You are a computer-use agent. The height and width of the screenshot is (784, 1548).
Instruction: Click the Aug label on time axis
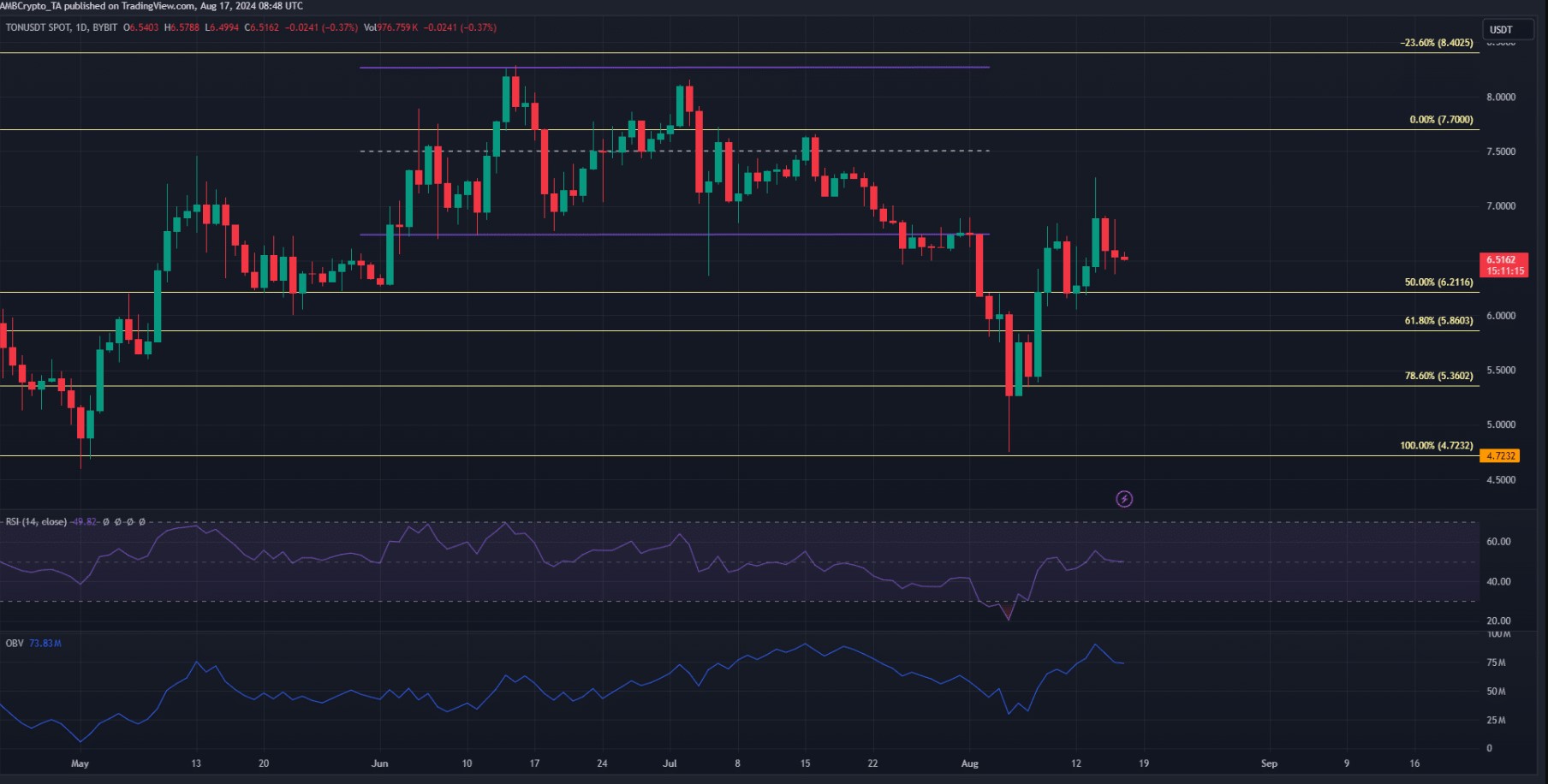coord(969,763)
